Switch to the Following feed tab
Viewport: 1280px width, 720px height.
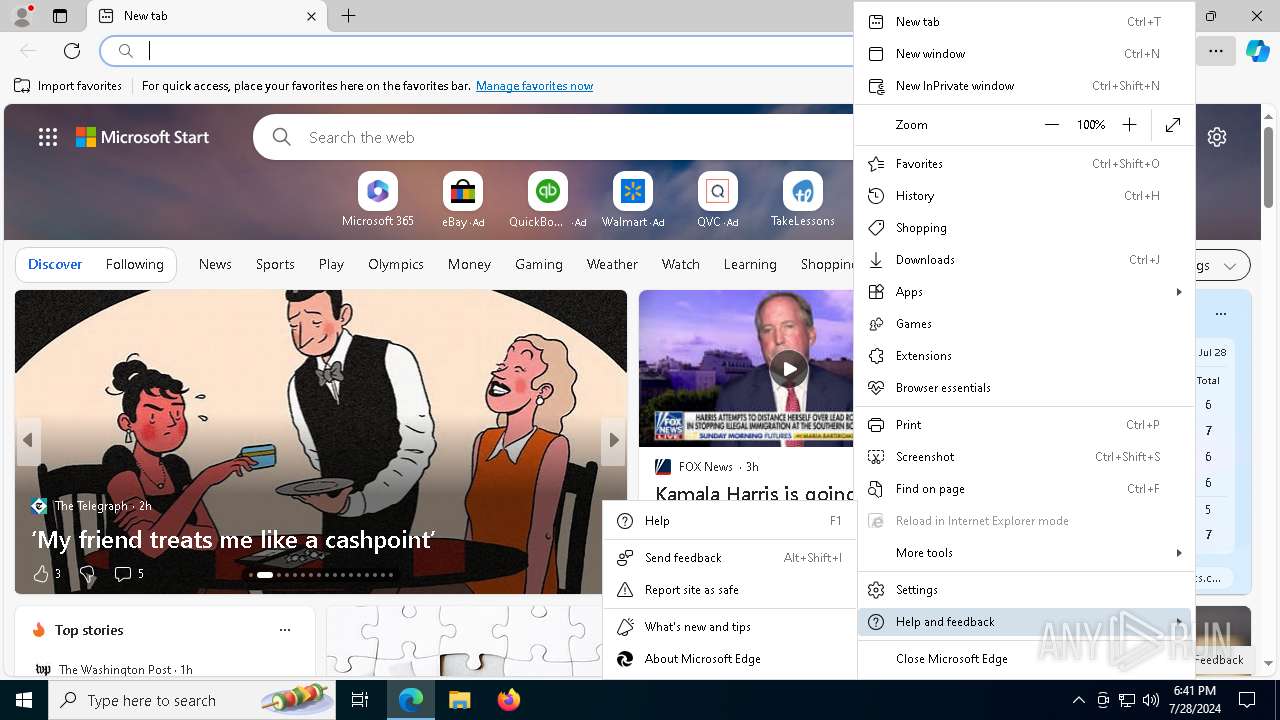point(134,264)
